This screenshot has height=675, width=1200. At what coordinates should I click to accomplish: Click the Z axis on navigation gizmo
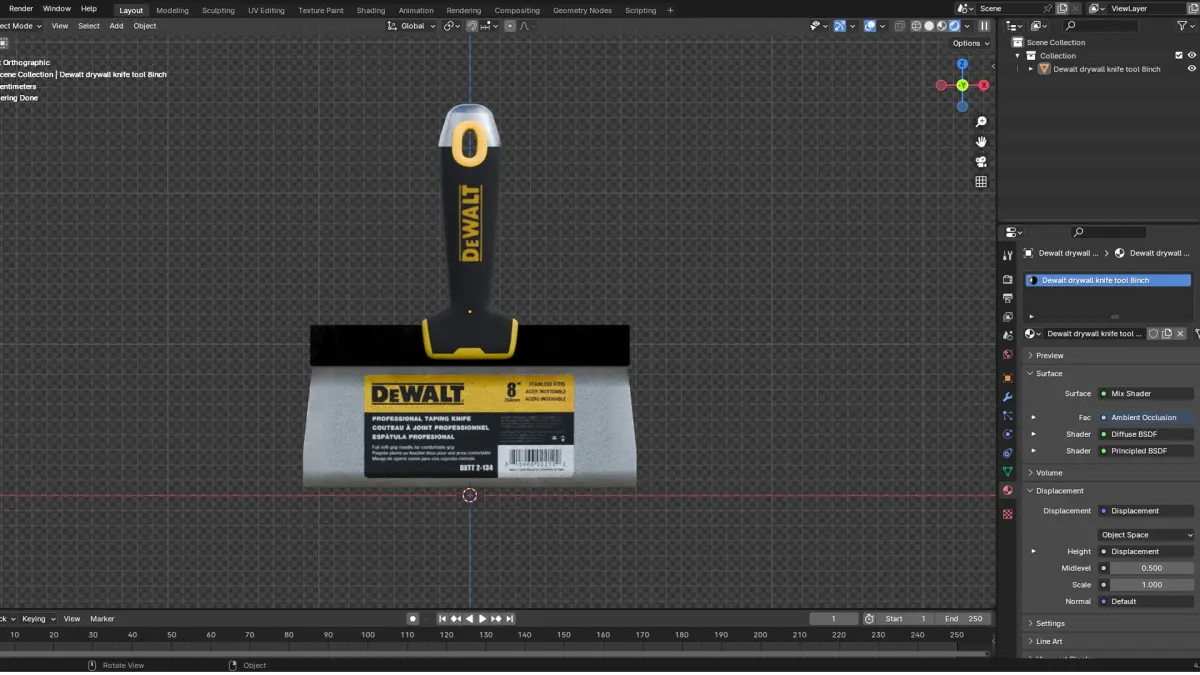[962, 64]
